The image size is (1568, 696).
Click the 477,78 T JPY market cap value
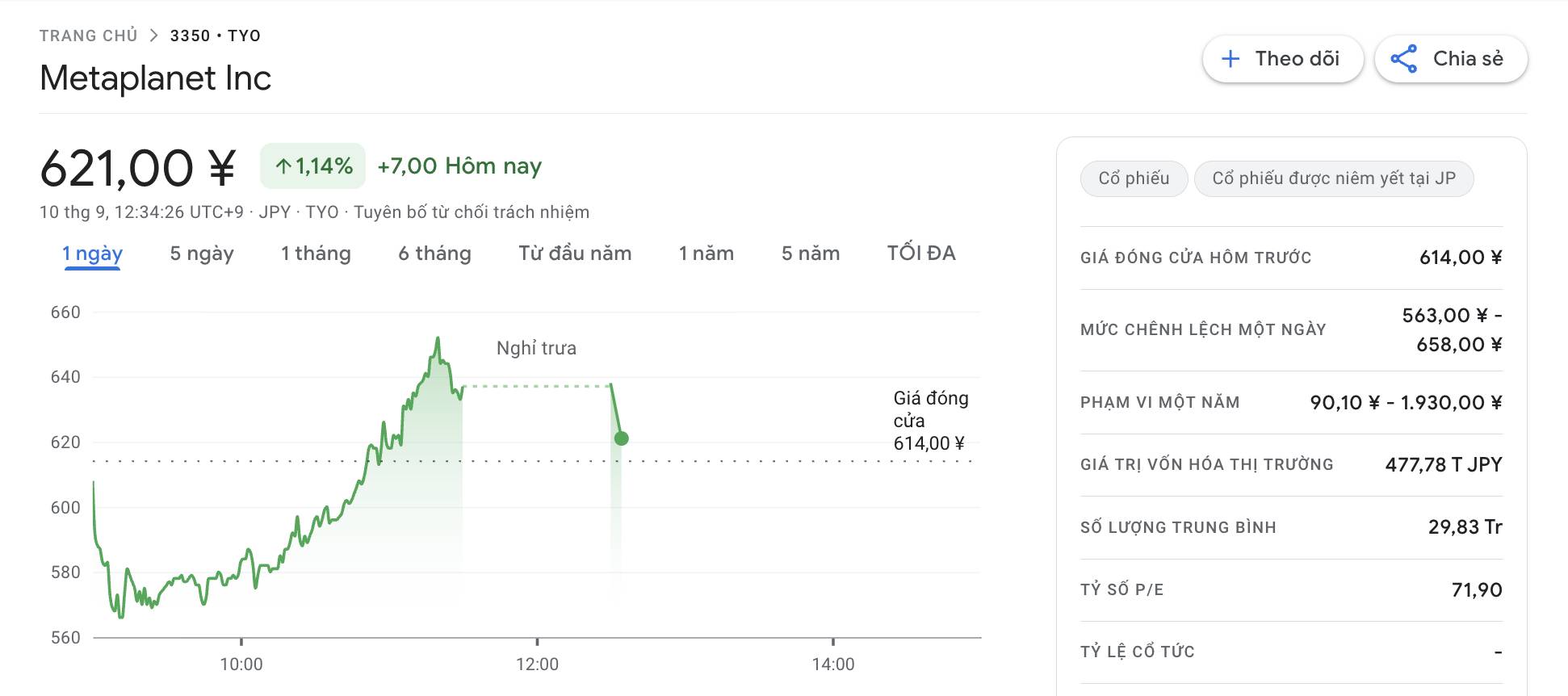[x=1444, y=464]
